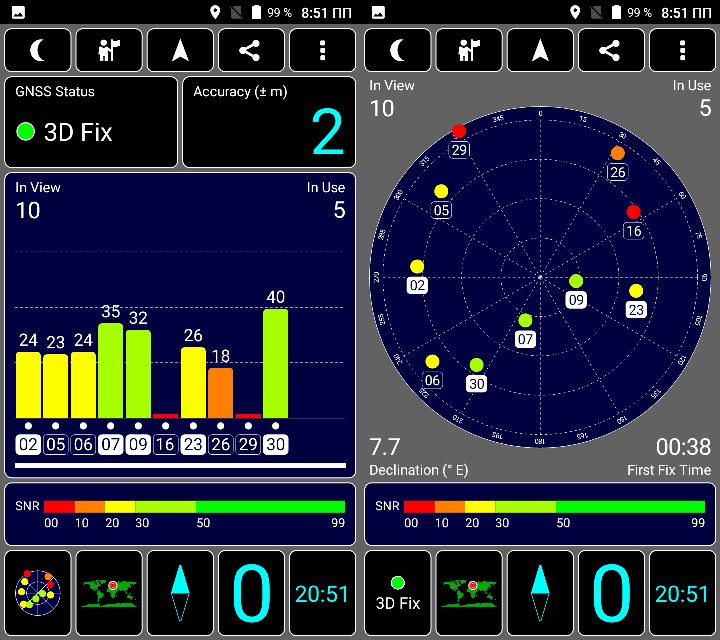Viewport: 720px width, 640px height.
Task: Select orange bar with value 18 in chart
Action: [221, 392]
